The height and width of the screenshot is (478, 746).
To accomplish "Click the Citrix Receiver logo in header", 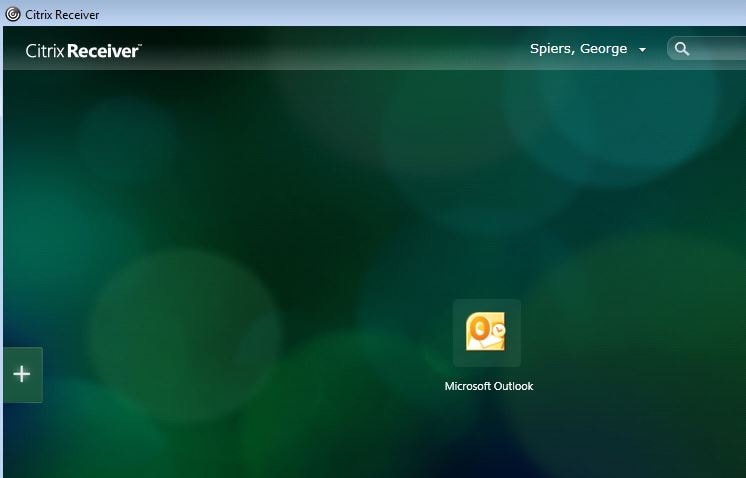I will [83, 50].
